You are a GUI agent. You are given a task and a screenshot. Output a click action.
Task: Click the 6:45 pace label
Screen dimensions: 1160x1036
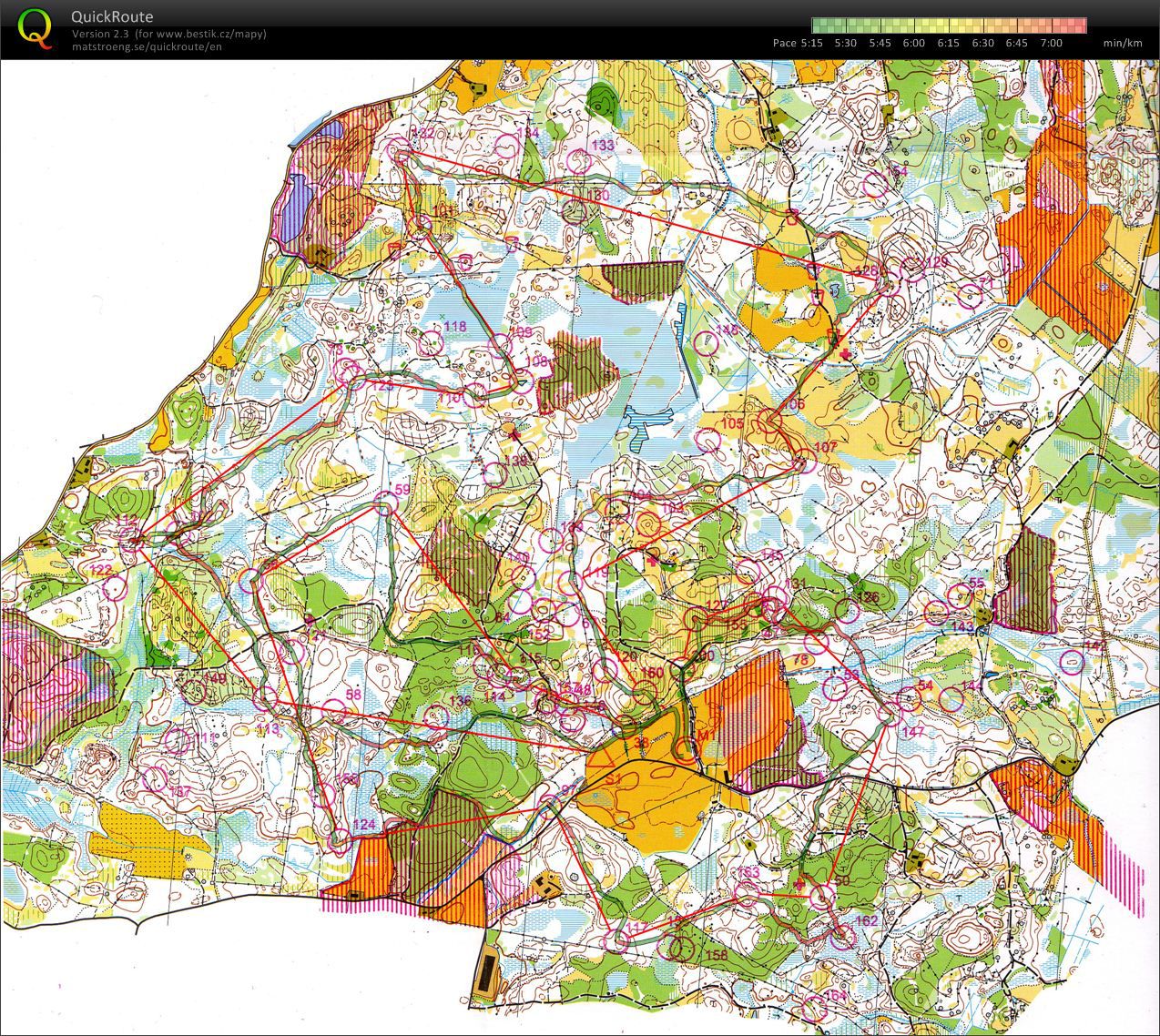click(x=1017, y=43)
